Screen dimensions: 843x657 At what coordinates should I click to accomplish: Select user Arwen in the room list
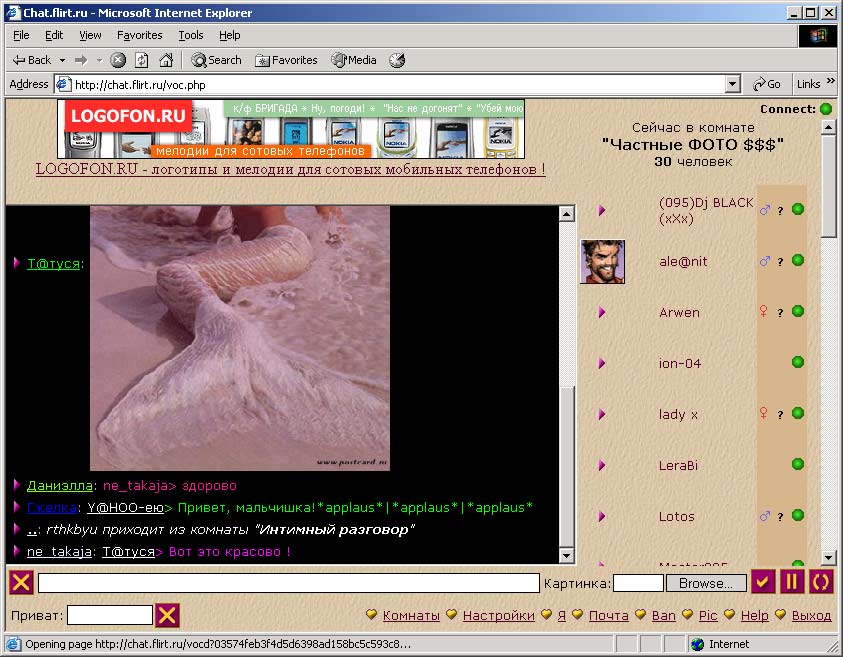[x=680, y=313]
